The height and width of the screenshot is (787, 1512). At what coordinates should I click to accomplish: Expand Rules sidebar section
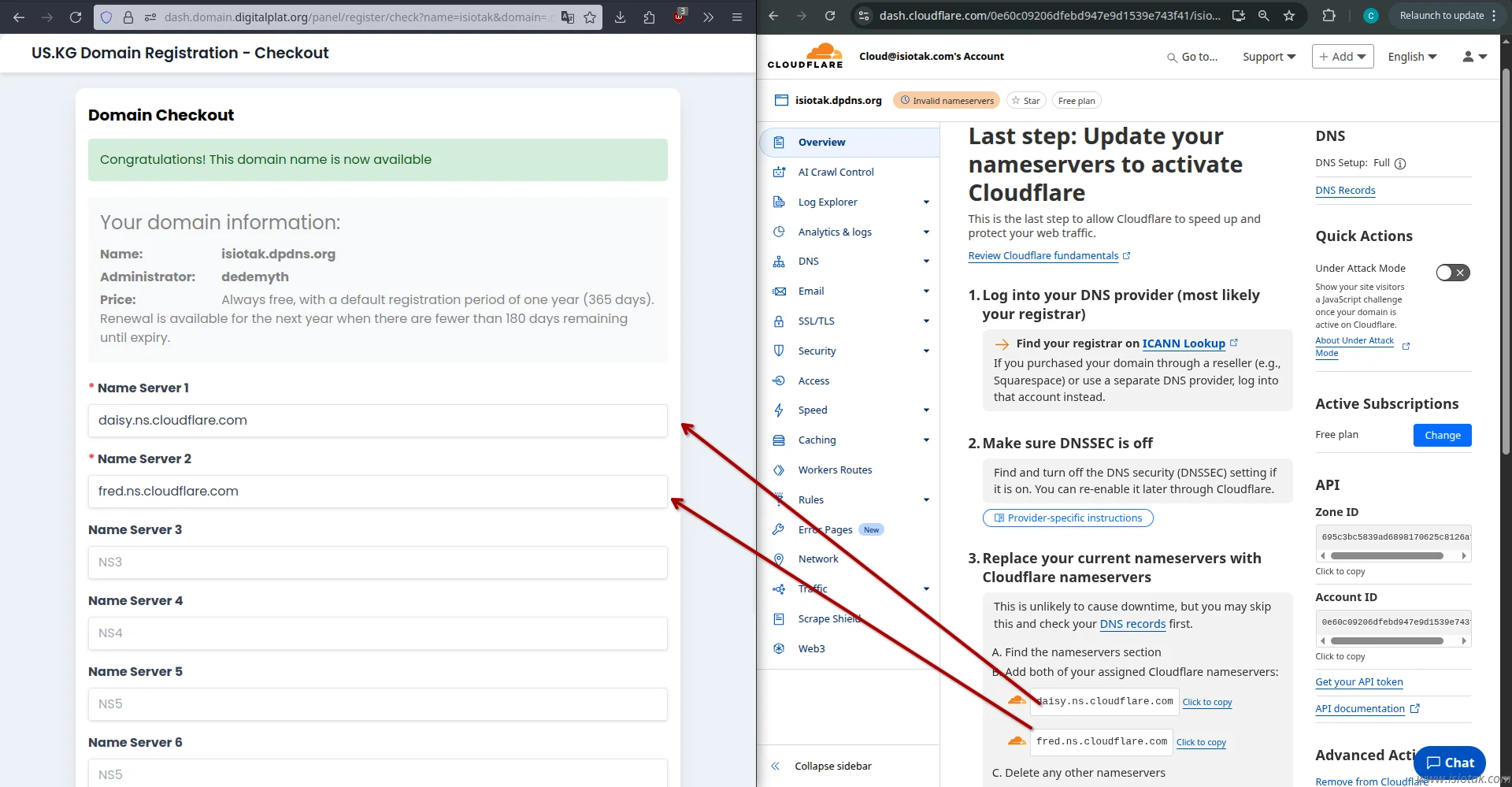coord(926,500)
